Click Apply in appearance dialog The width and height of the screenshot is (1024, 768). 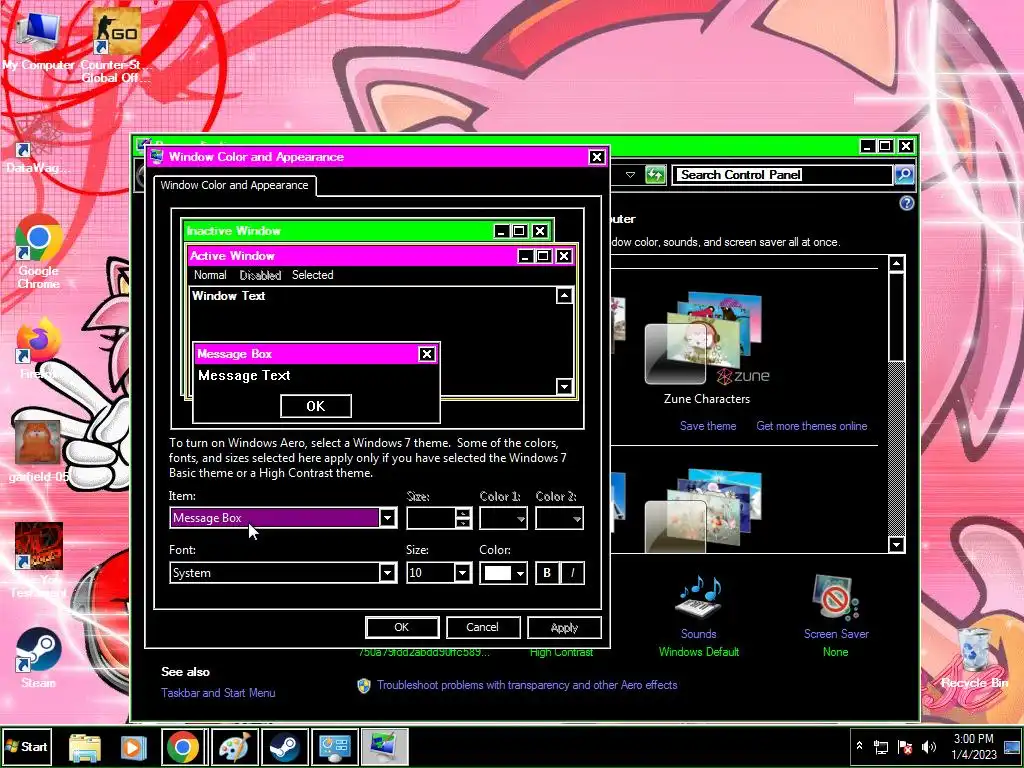click(564, 627)
